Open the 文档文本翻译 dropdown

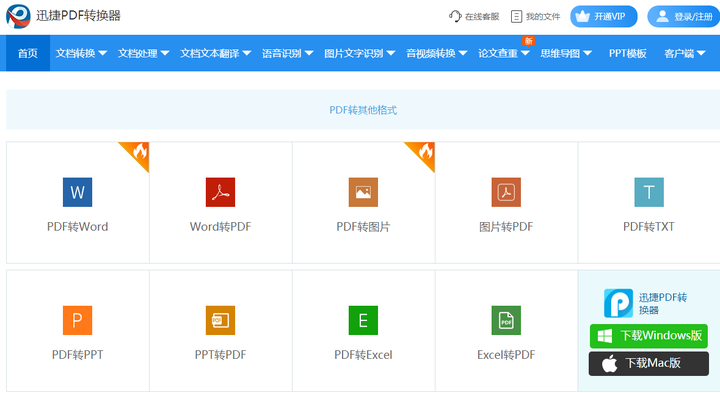tap(215, 53)
